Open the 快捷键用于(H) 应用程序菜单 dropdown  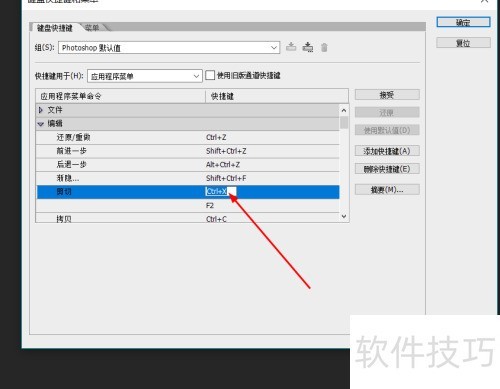click(145, 76)
